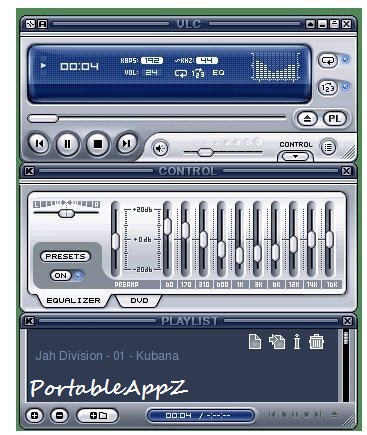
Task: Close the PLAYLIST panel
Action: point(347,321)
